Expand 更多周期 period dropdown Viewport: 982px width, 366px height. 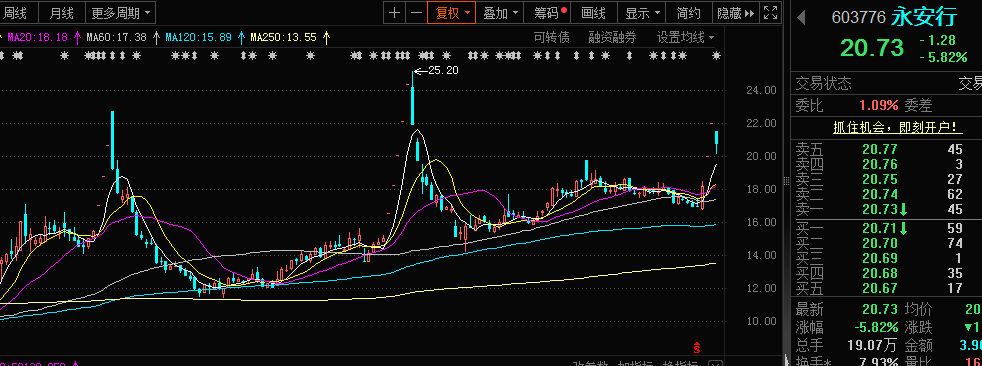pos(120,13)
